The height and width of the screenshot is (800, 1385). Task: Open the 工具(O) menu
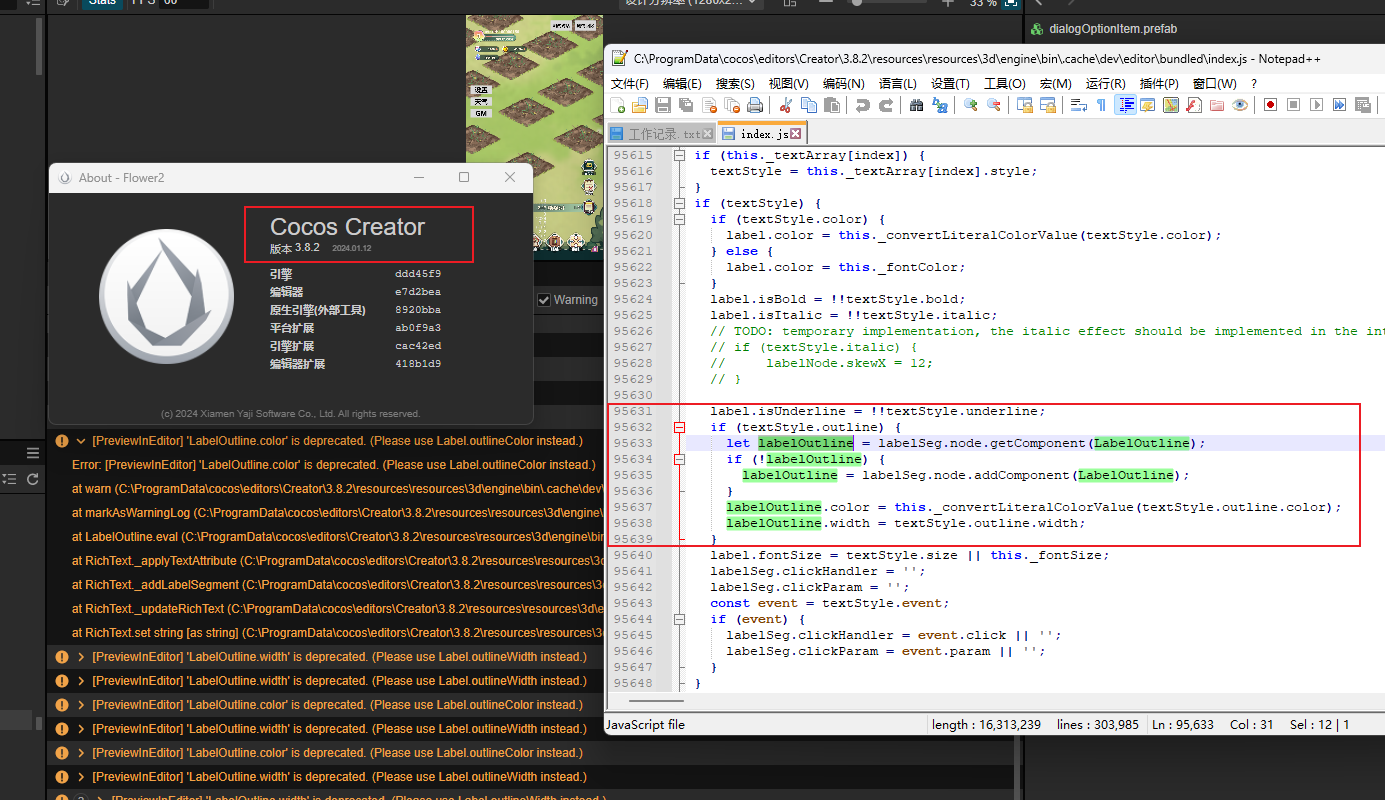pyautogui.click(x=1004, y=84)
